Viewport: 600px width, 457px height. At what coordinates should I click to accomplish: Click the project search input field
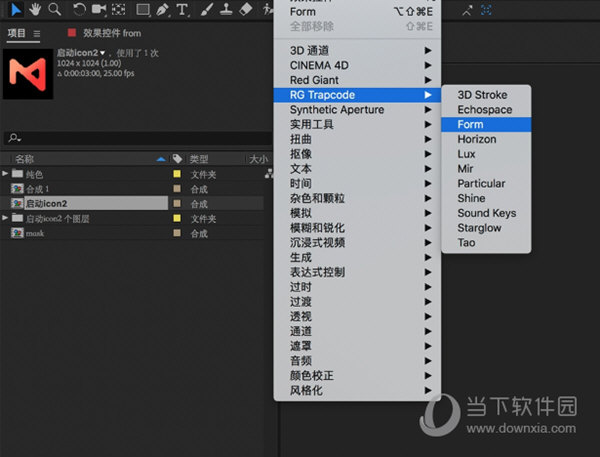pyautogui.click(x=138, y=138)
